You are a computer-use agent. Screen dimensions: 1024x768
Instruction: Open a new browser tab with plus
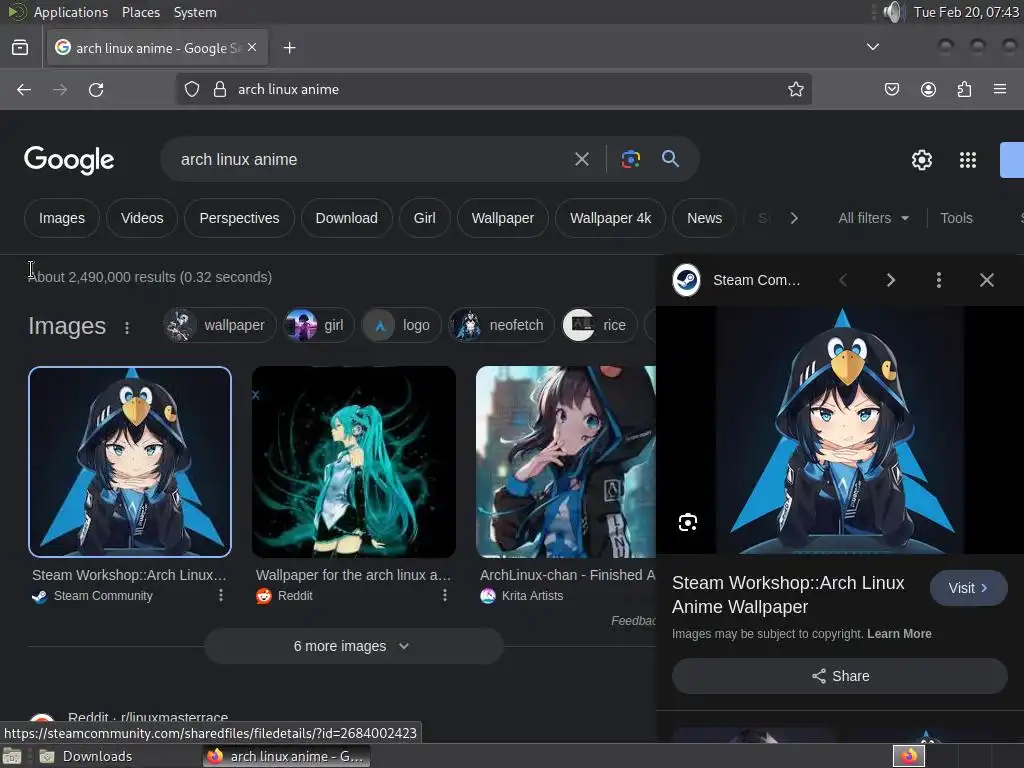pos(289,48)
